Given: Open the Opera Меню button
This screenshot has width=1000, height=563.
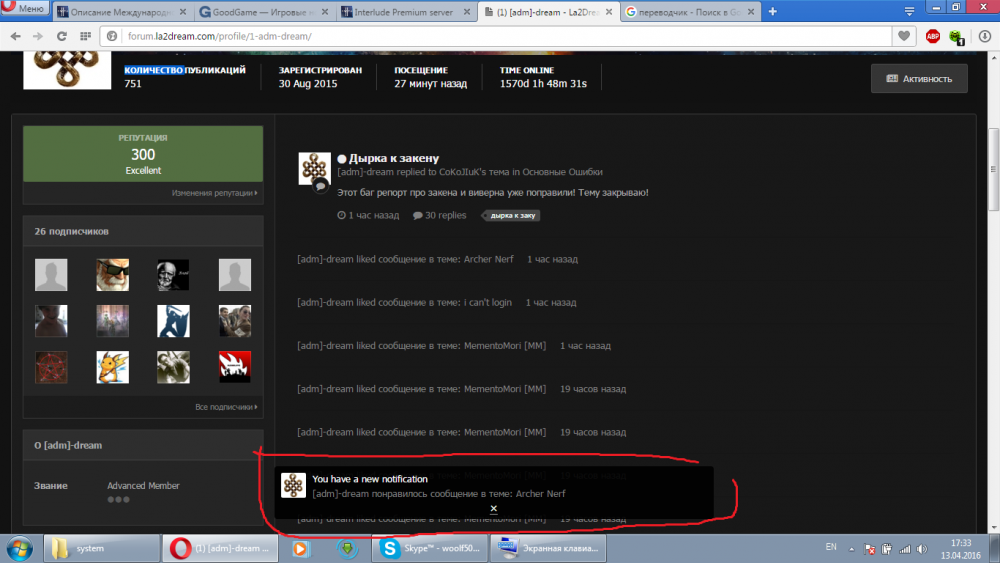Looking at the screenshot, I should [x=25, y=11].
